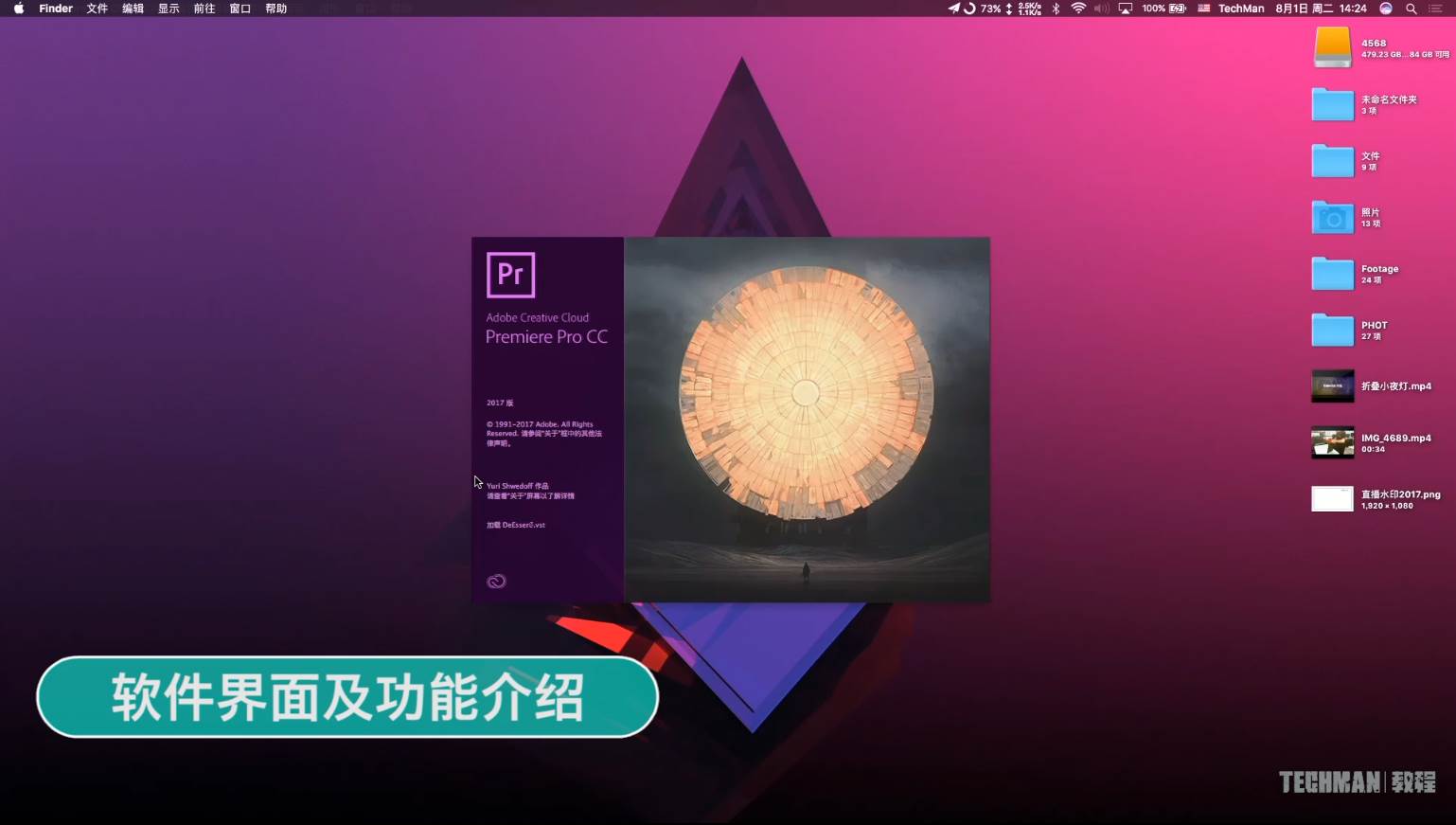
Task: Click the Adobe Creative Cloud text
Action: click(538, 317)
